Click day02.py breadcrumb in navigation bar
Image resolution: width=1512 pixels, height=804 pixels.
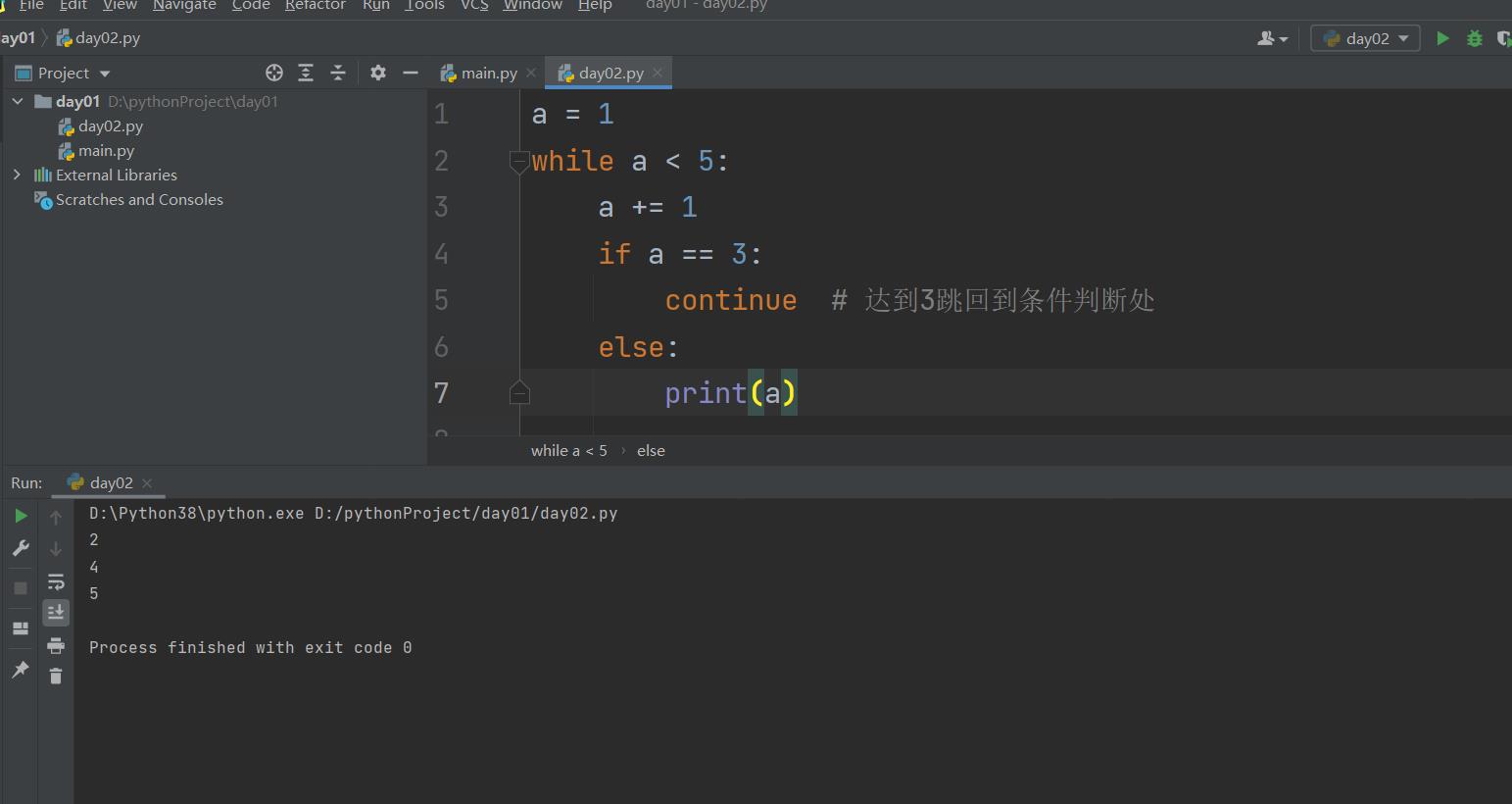tap(98, 38)
